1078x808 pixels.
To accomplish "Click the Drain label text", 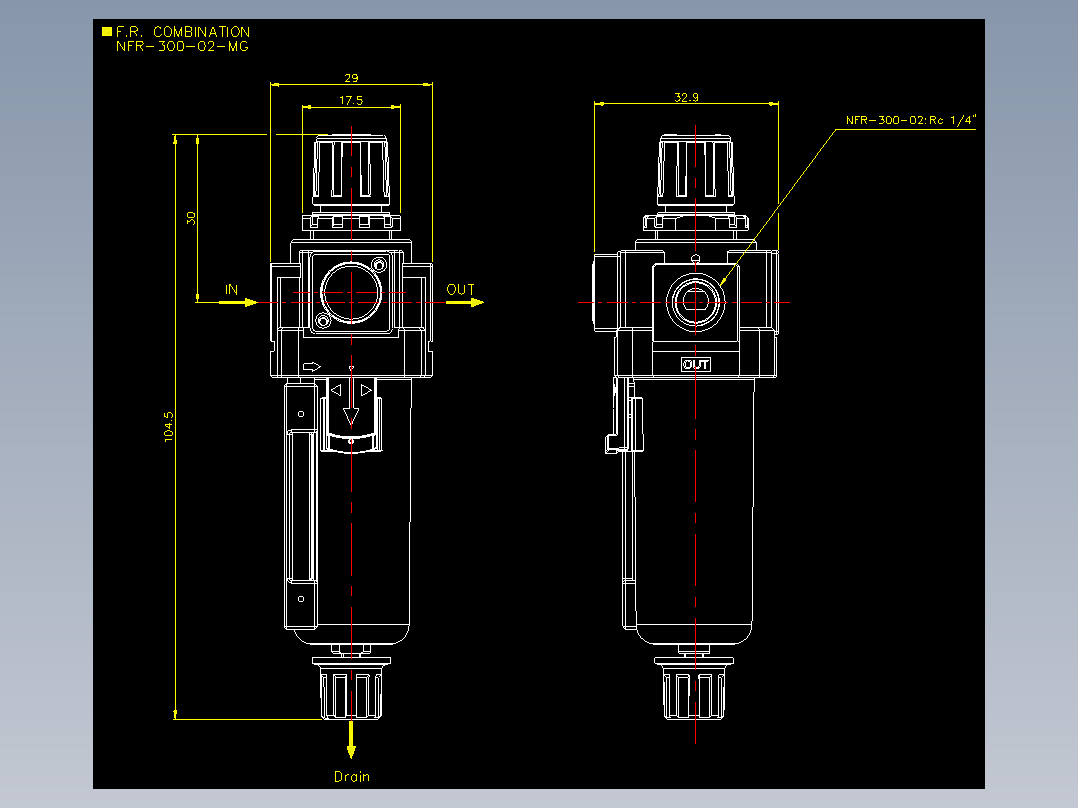I will (351, 776).
